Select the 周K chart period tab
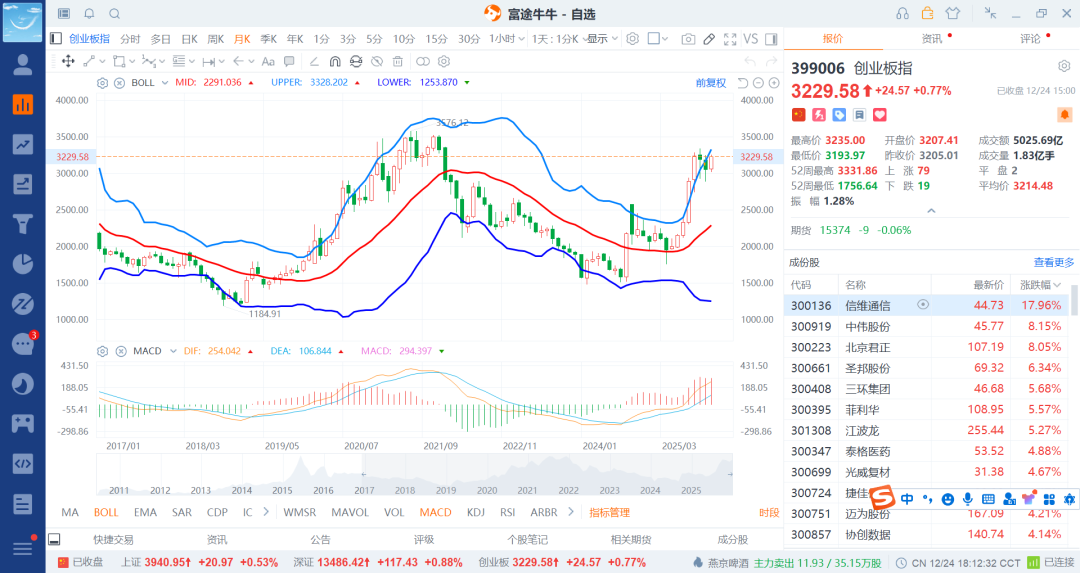Screen dimensions: 1080x573 point(215,39)
